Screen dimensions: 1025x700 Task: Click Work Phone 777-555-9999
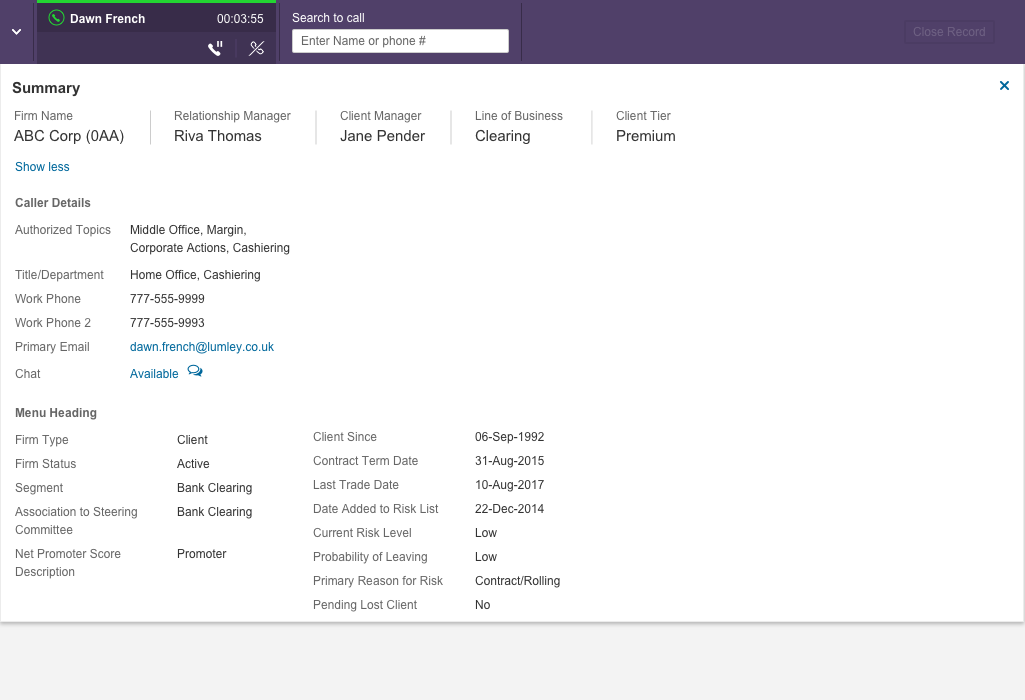click(167, 299)
